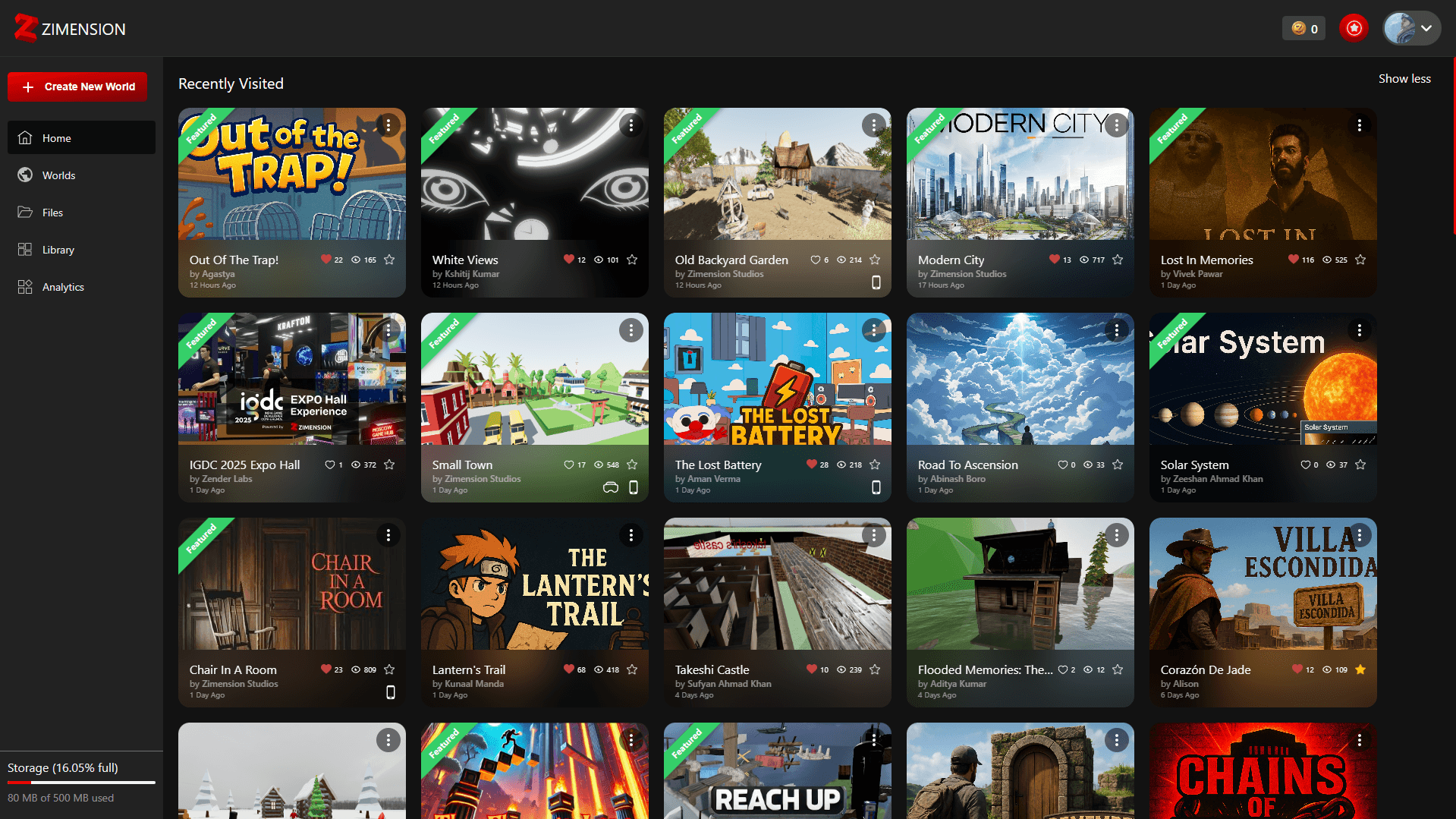
Task: Open options menu on Modern City card
Action: point(1117,125)
